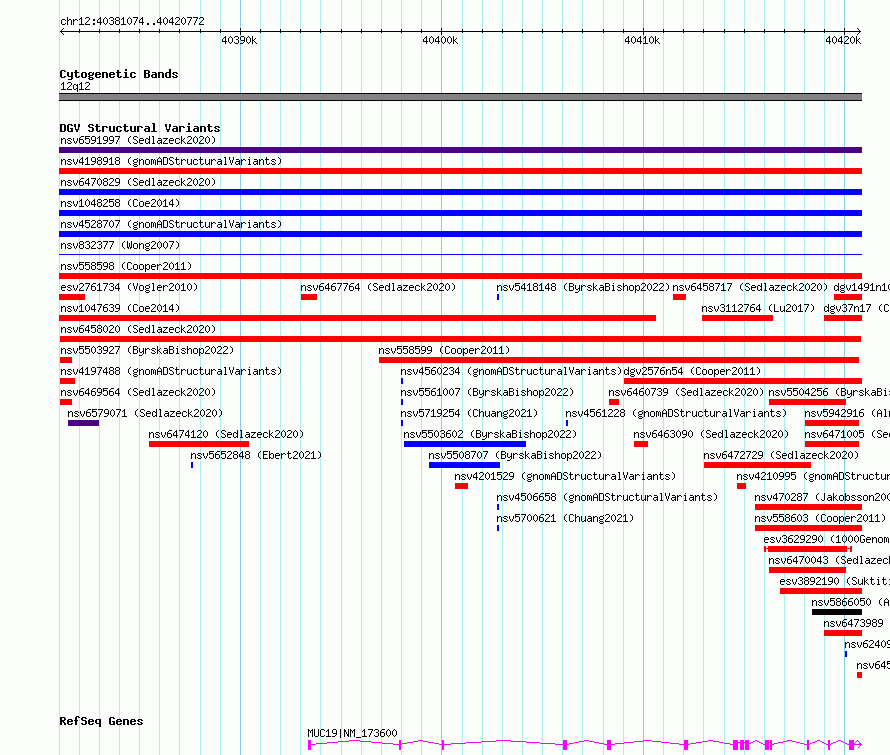The image size is (890, 755).
Task: Click the chr12:40381074..40420772 coordinates text
Action: tap(132, 22)
